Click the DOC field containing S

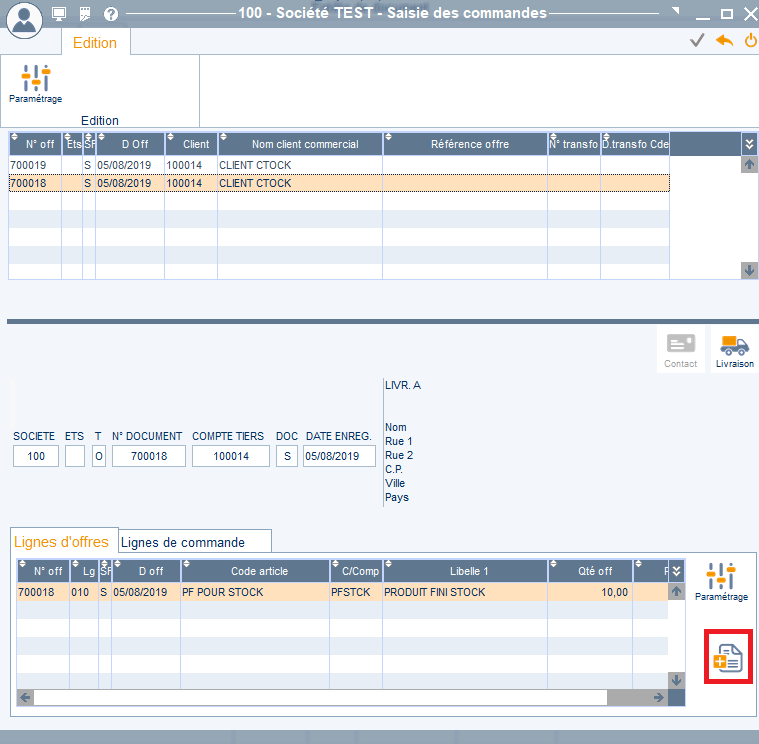[x=287, y=456]
